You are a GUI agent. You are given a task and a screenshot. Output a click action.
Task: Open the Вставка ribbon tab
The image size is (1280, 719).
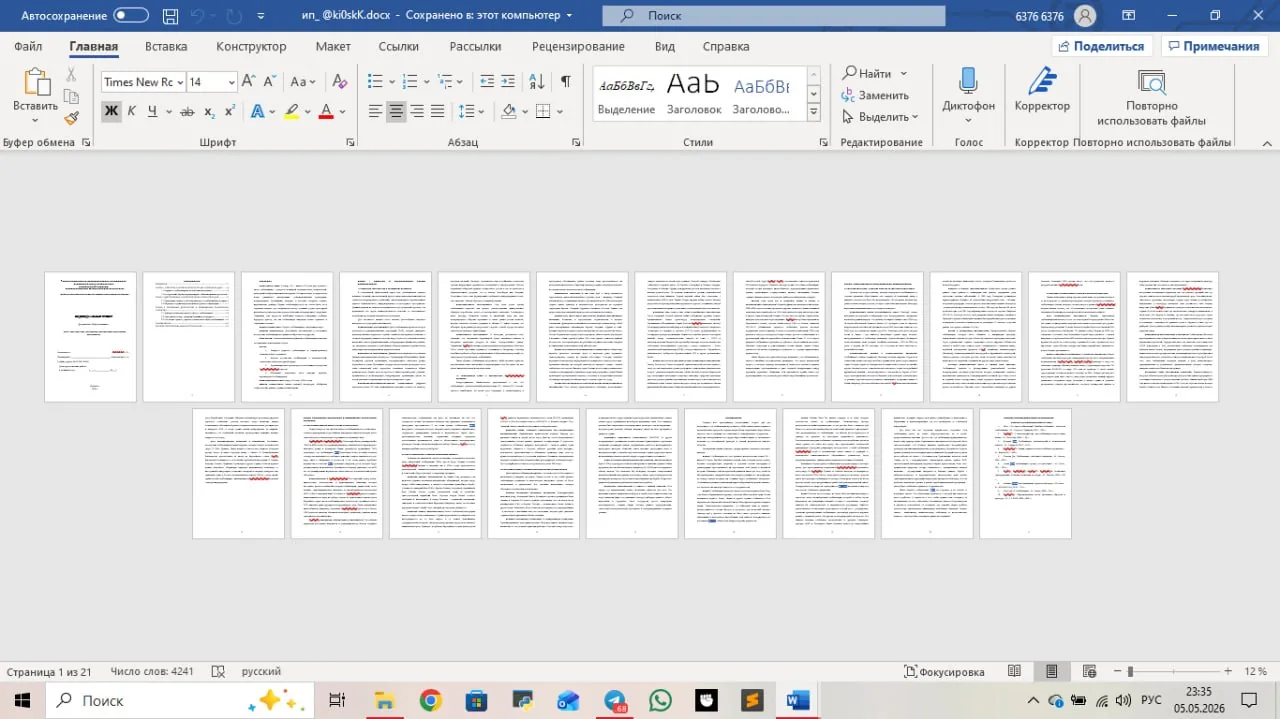(x=166, y=46)
